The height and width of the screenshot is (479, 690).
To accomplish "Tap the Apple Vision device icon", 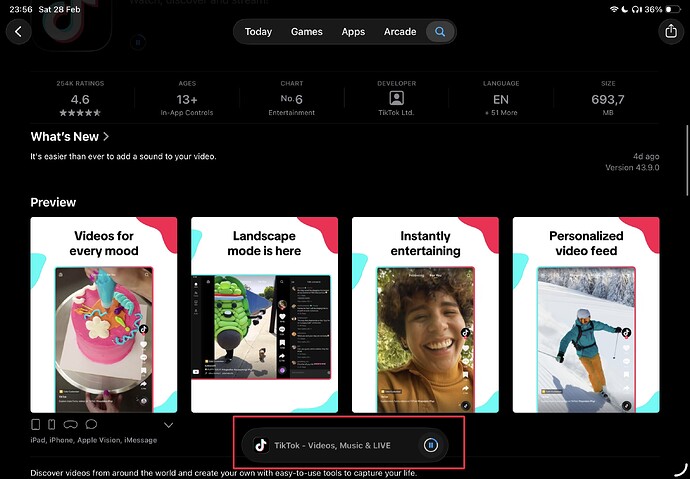I will (x=70, y=424).
